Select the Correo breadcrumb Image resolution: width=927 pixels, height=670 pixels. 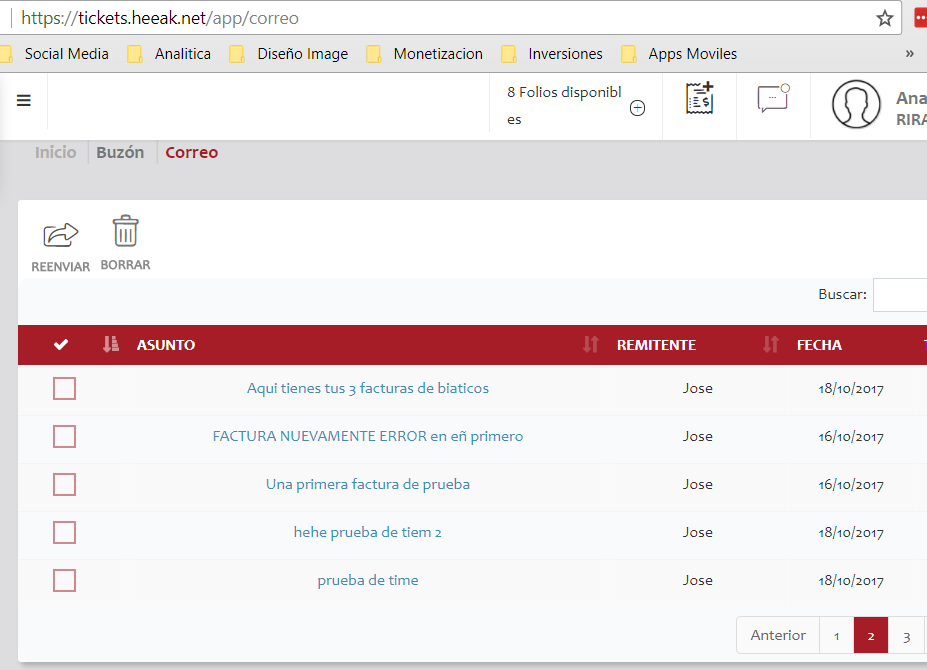192,153
